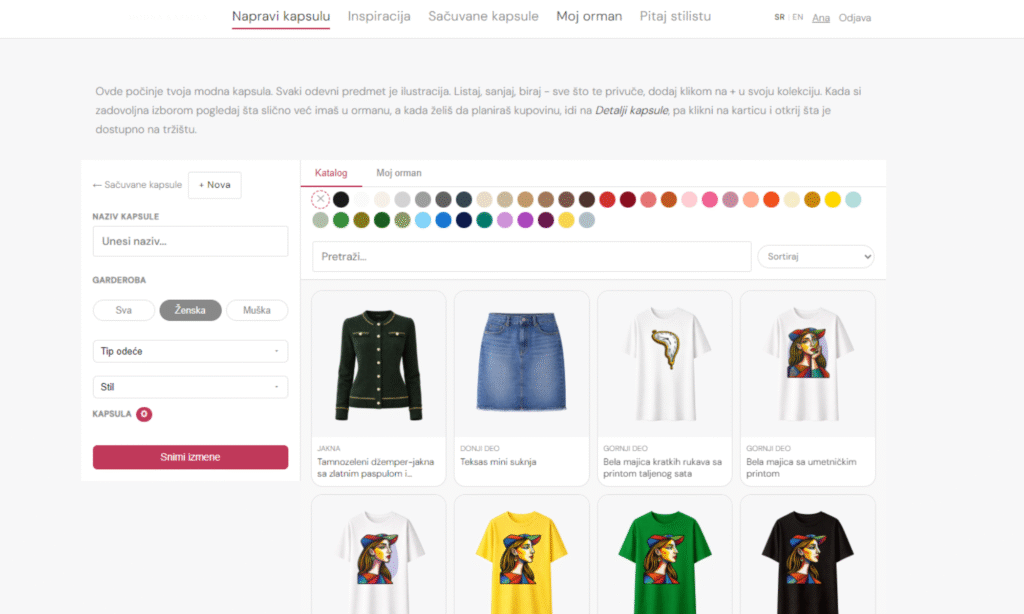Image resolution: width=1024 pixels, height=614 pixels.
Task: Choose the Ženska wardrobe filter
Action: 190,310
